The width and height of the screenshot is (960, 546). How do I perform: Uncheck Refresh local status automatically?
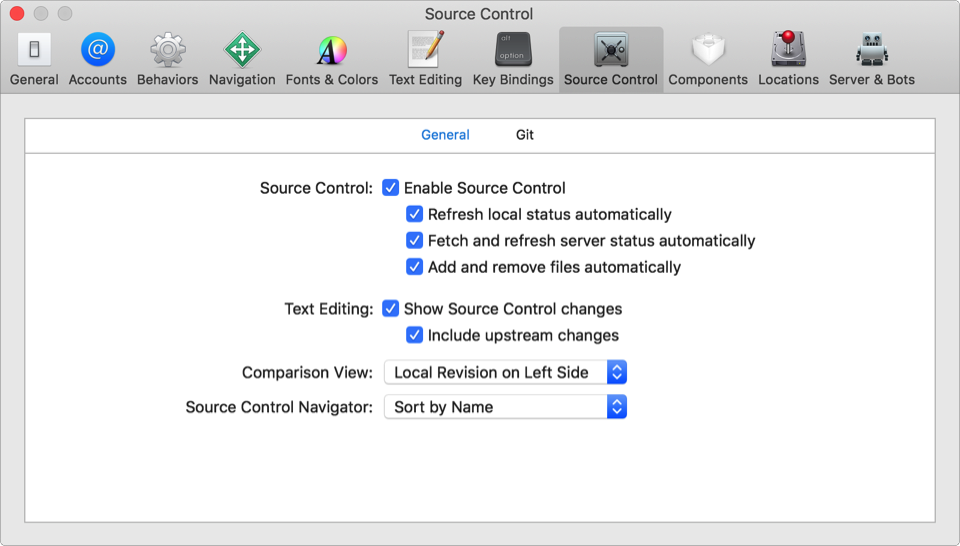coord(415,214)
